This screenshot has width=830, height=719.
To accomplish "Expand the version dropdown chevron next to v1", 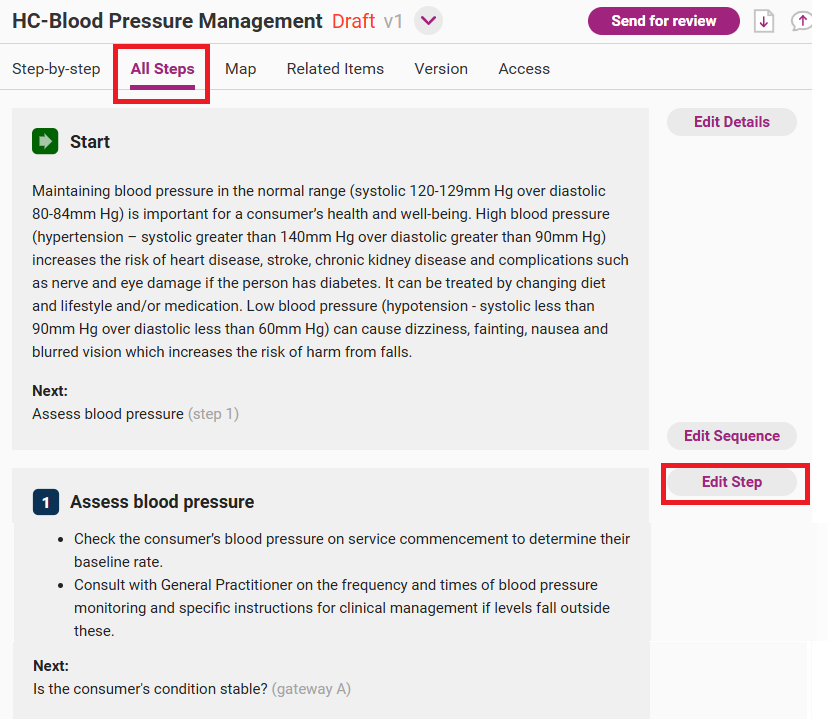I will (x=428, y=21).
